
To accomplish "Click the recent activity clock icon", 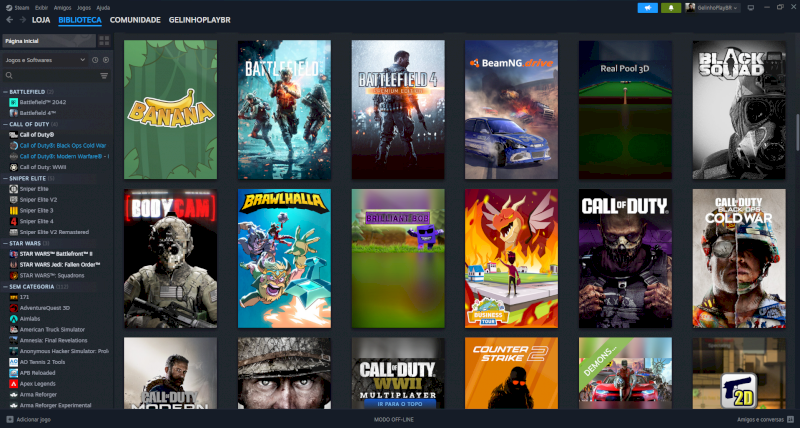I will tap(95, 60).
